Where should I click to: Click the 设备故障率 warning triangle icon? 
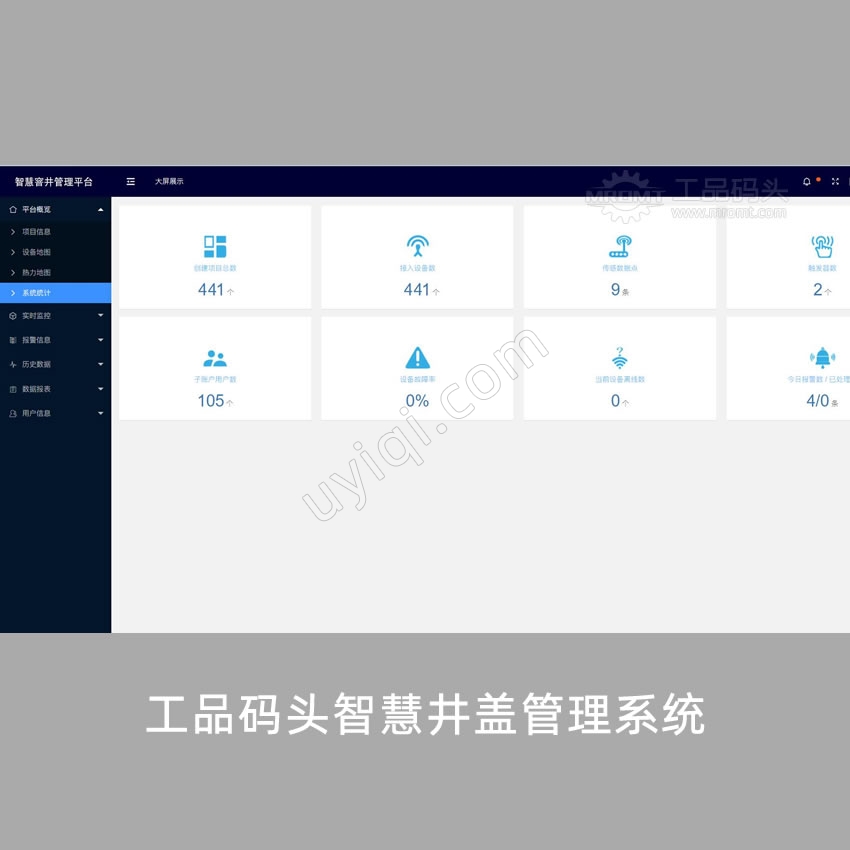point(417,358)
